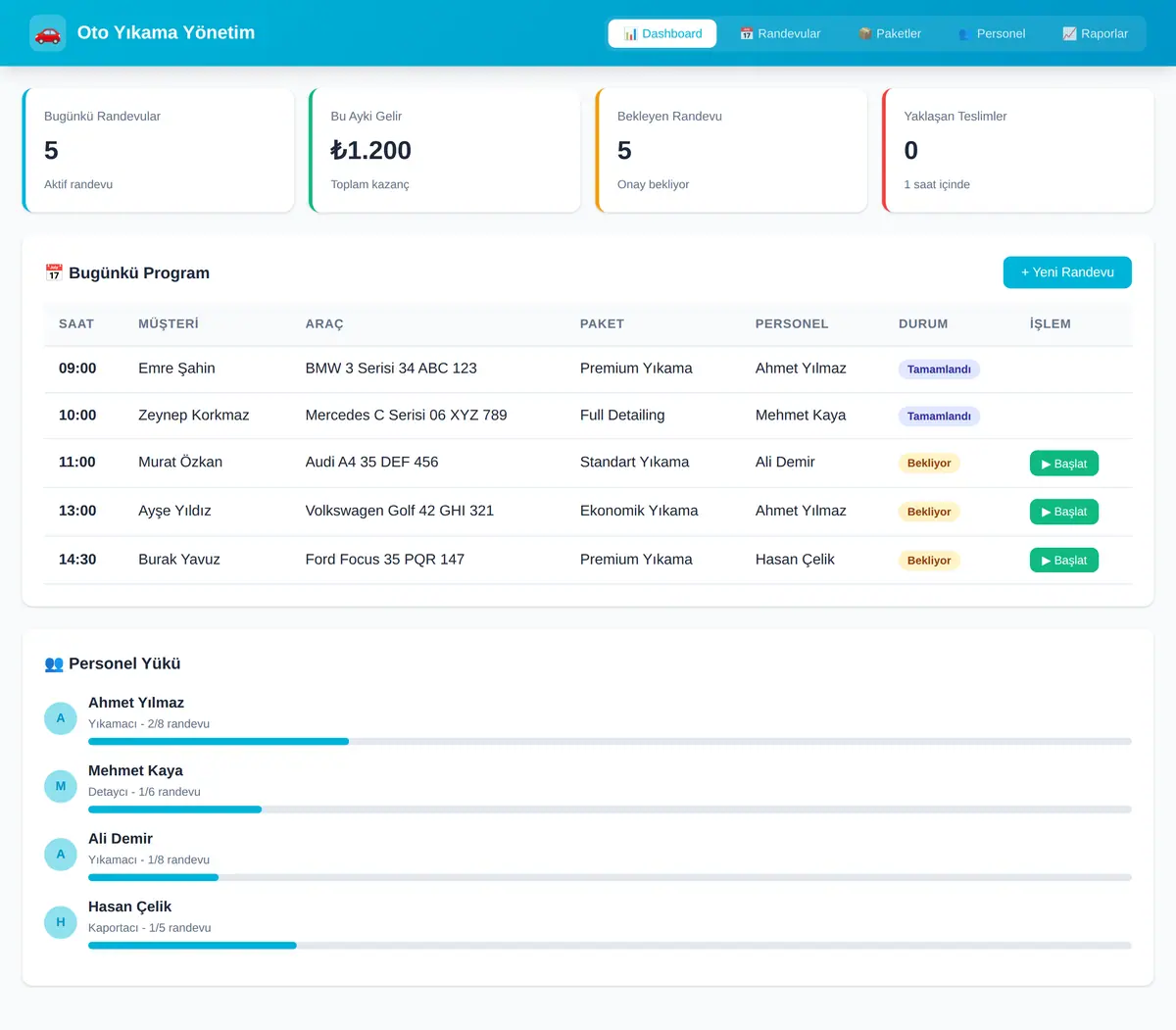Click vehicle Audi A4 35 DEF 456
Image resolution: width=1176 pixels, height=1030 pixels.
tap(372, 463)
